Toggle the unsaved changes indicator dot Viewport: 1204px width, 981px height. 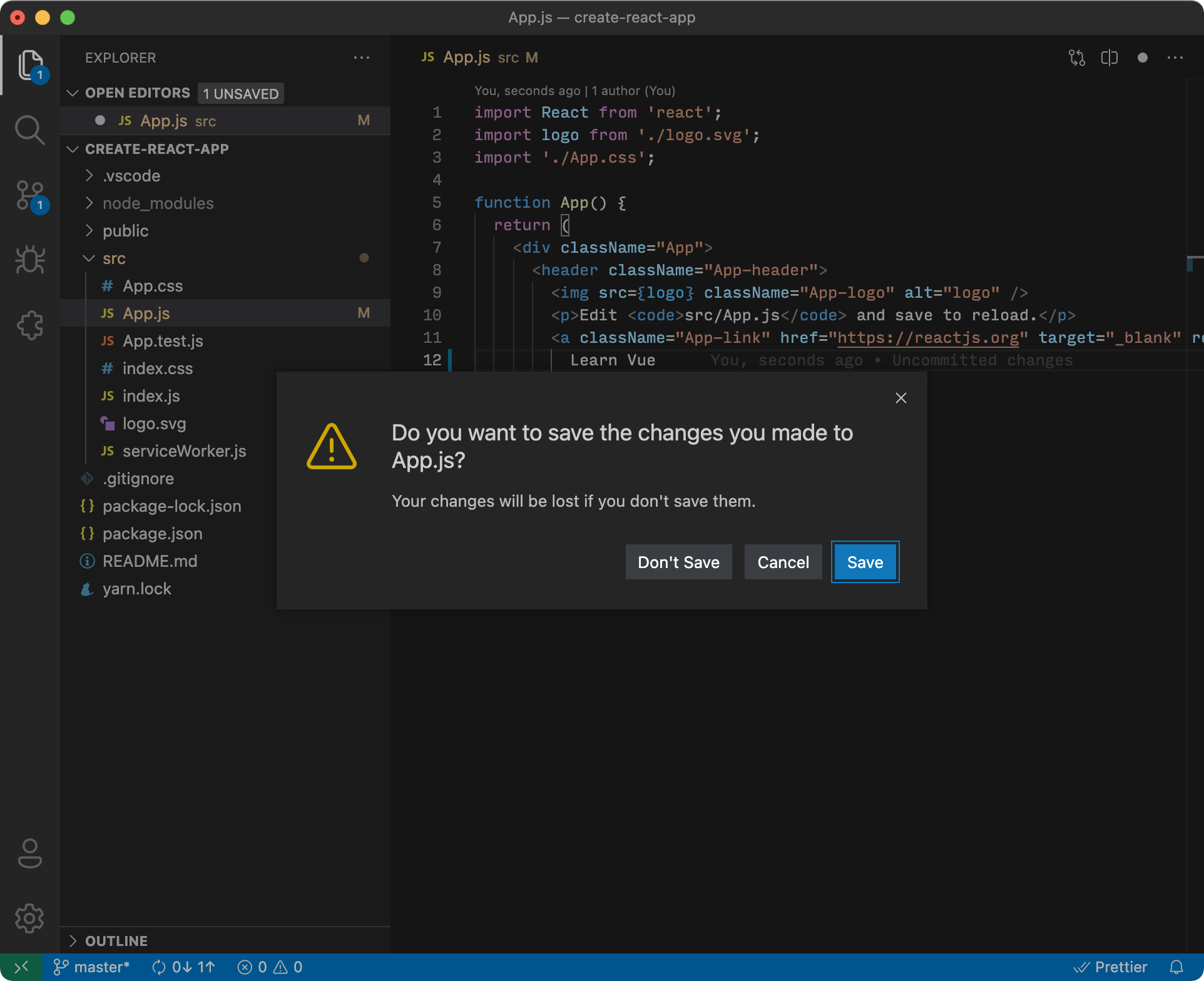coord(1142,57)
